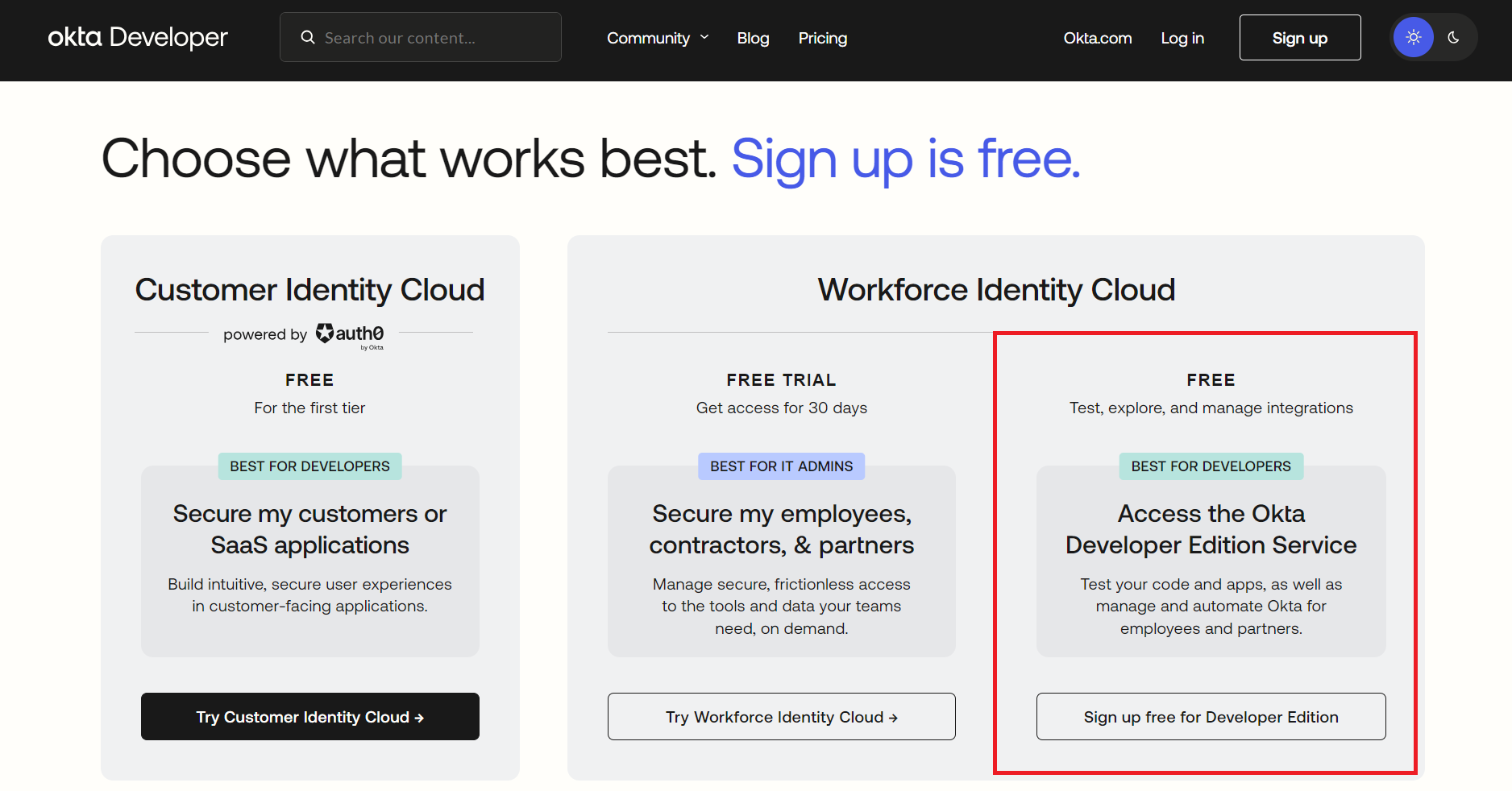Click the okta Developer logo
1512x791 pixels.
point(138,37)
